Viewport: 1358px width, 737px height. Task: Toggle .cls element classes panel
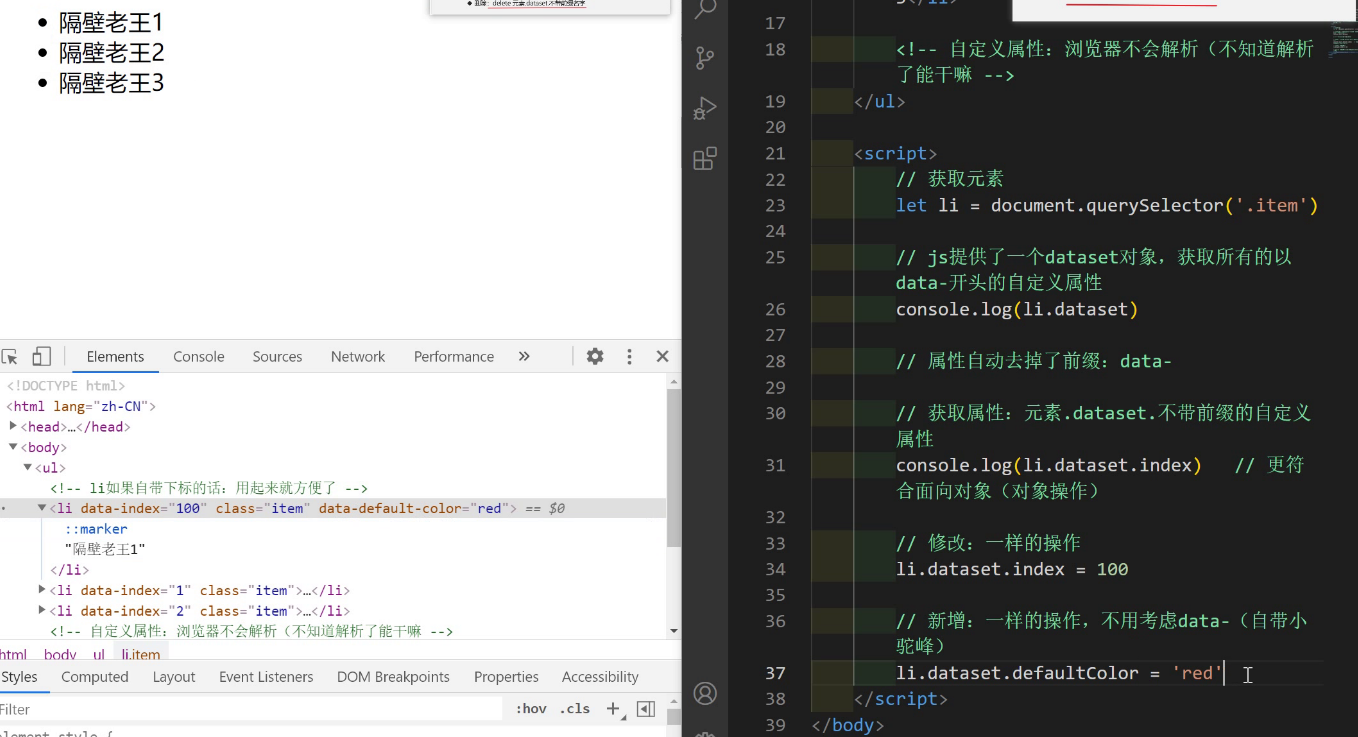pyautogui.click(x=575, y=708)
